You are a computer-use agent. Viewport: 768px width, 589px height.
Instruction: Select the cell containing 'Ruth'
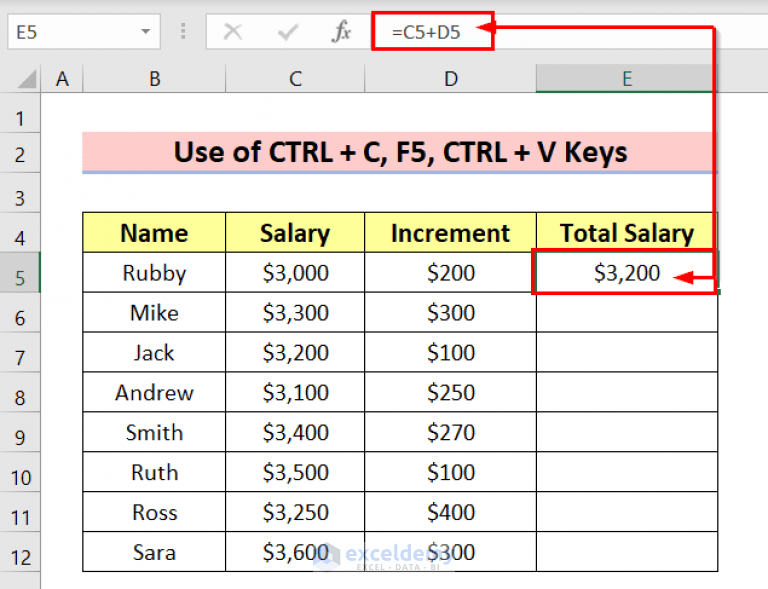pyautogui.click(x=154, y=472)
